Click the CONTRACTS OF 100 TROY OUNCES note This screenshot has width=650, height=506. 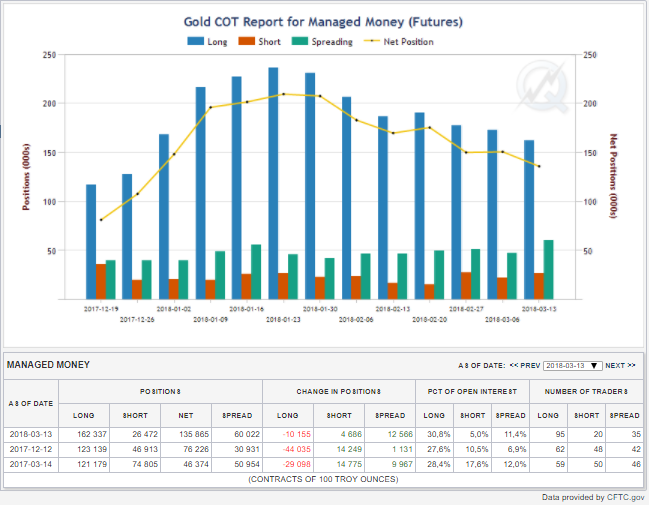[x=323, y=480]
